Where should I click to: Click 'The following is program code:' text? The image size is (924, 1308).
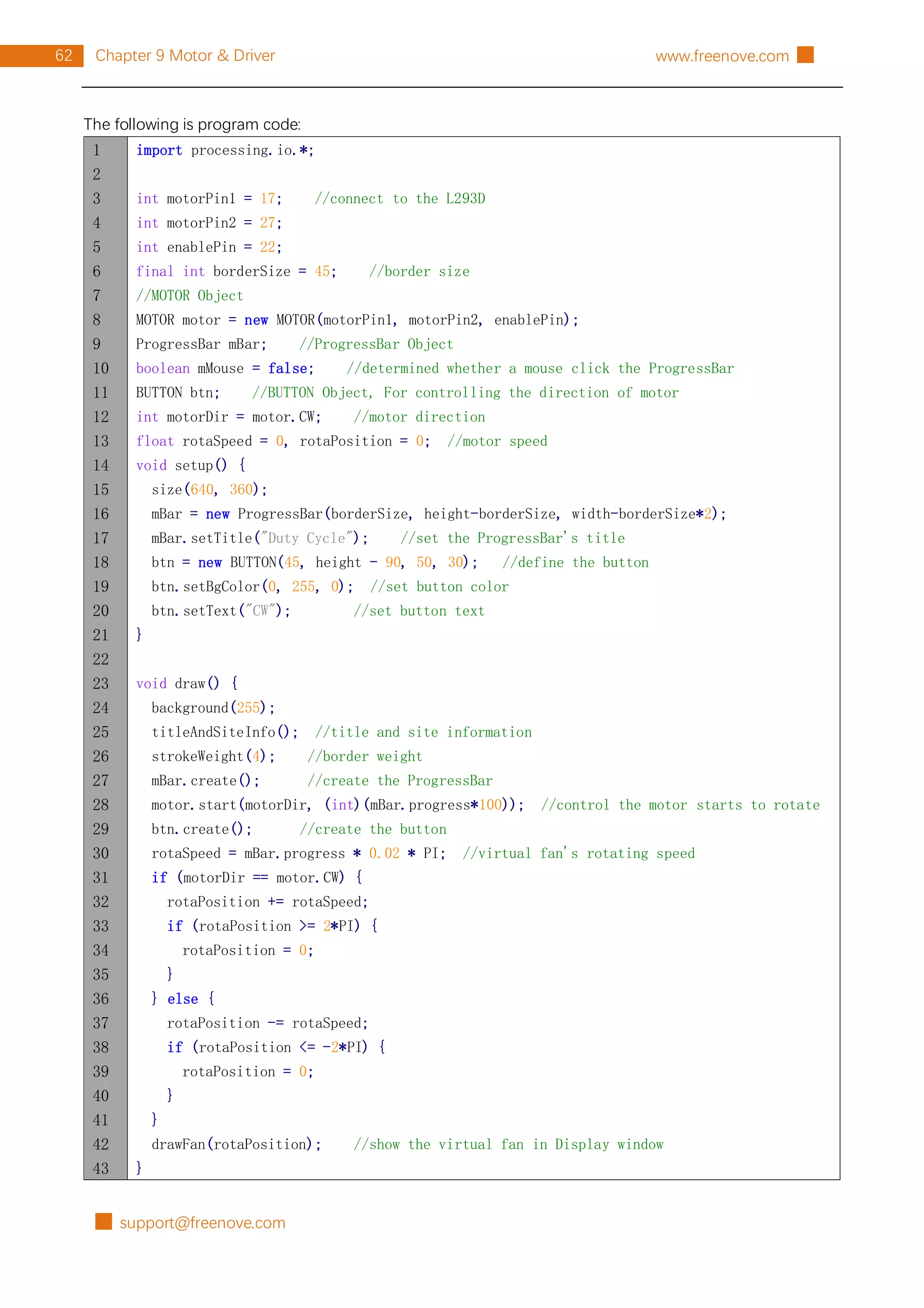pos(193,124)
